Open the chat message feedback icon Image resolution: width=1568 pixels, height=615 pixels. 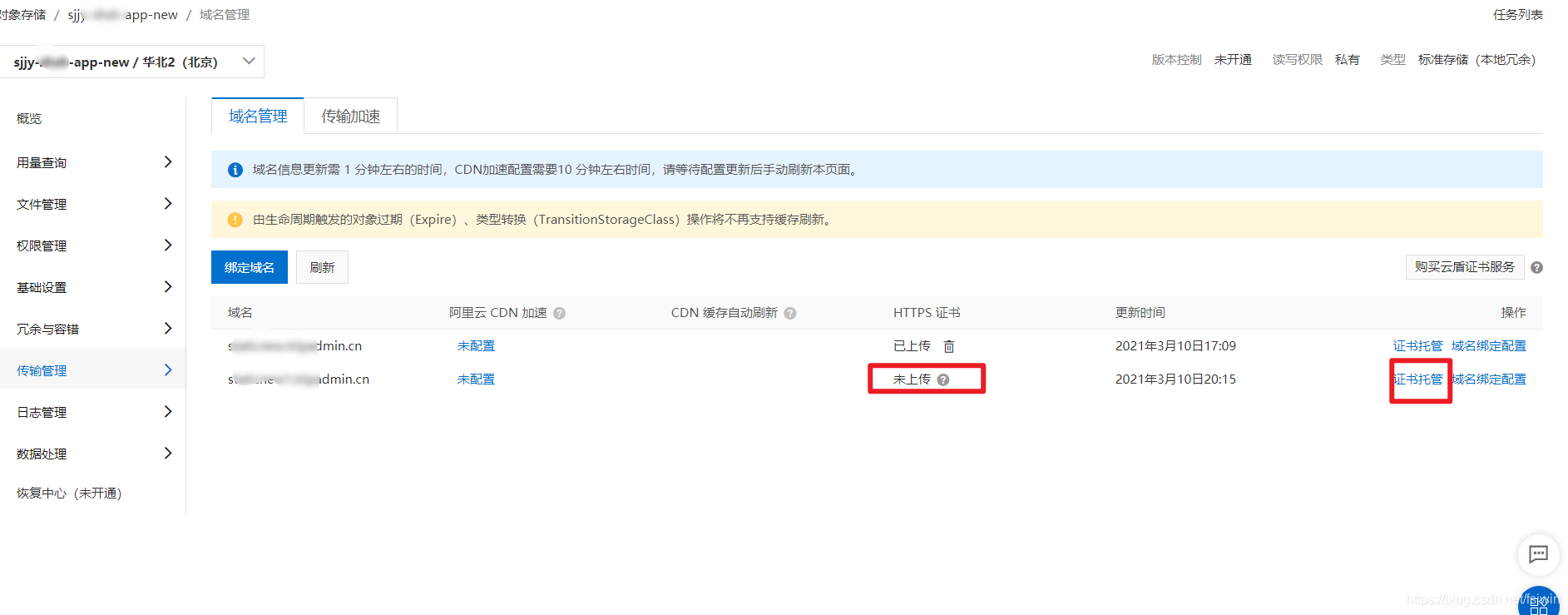(1538, 554)
